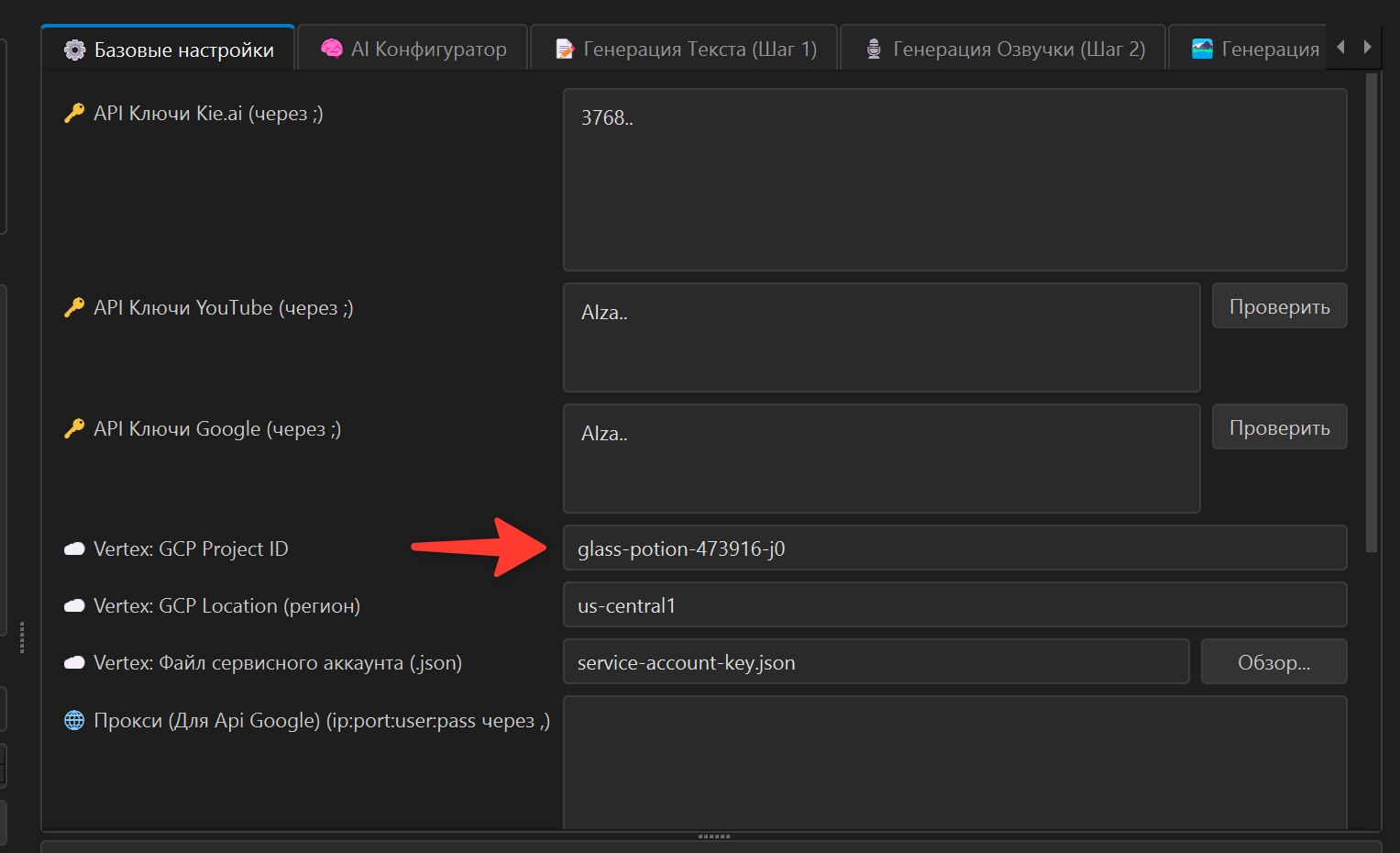The height and width of the screenshot is (853, 1400).
Task: Click the Прокси (Для Api Google) label
Action: tap(322, 721)
